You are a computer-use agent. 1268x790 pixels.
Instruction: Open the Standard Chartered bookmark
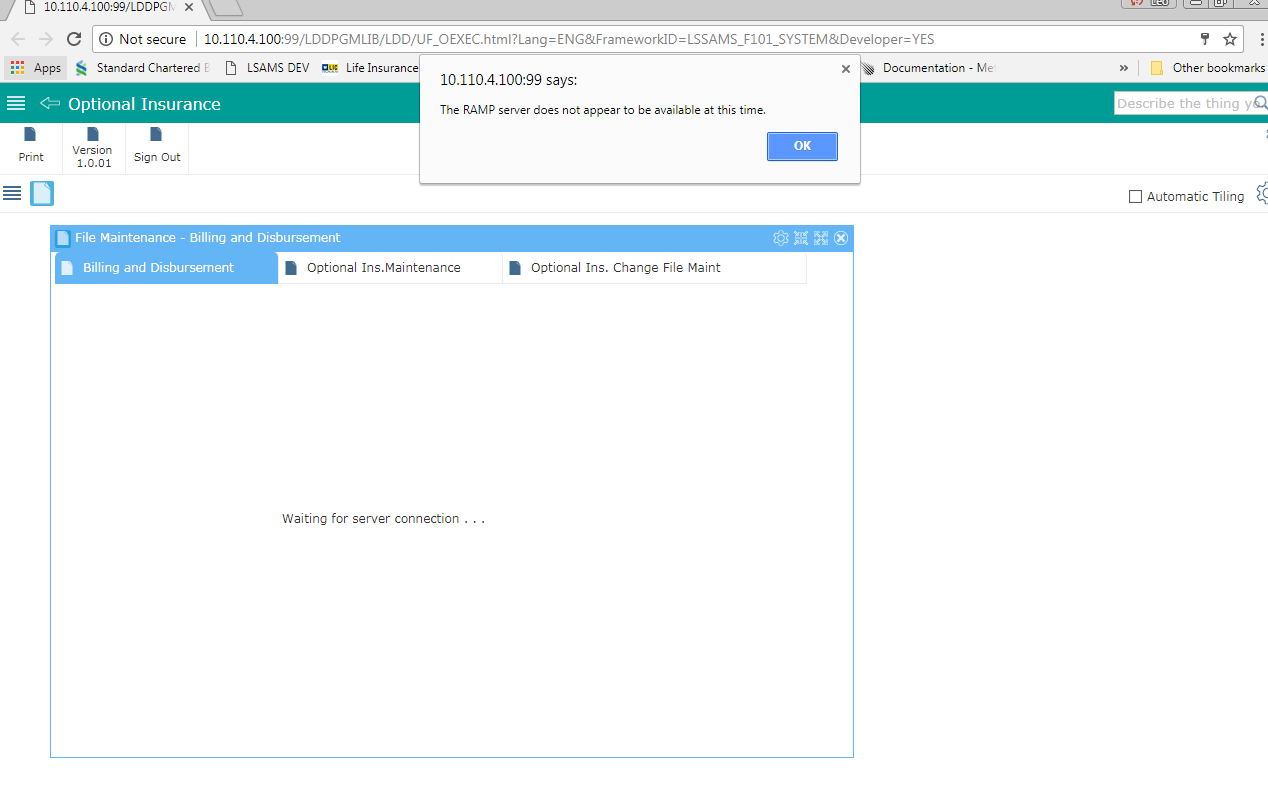(142, 68)
